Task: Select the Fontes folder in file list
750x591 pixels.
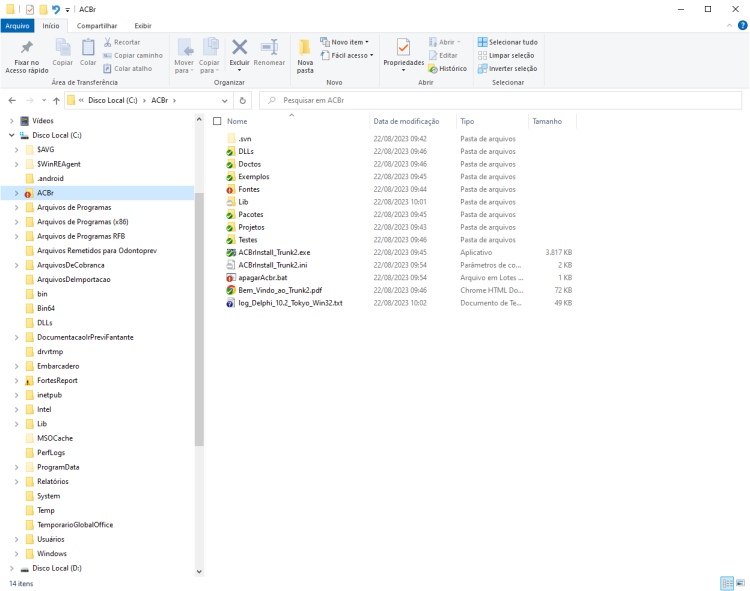Action: [249, 189]
